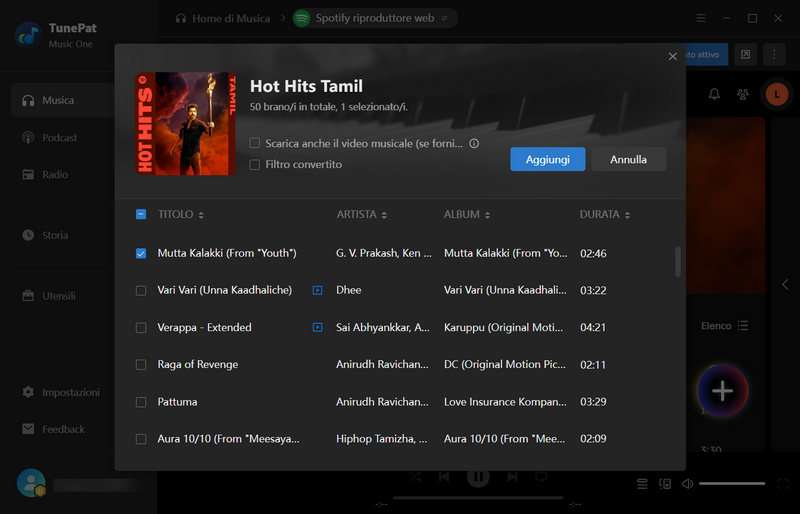
Task: Click the round plus add button
Action: tap(722, 391)
